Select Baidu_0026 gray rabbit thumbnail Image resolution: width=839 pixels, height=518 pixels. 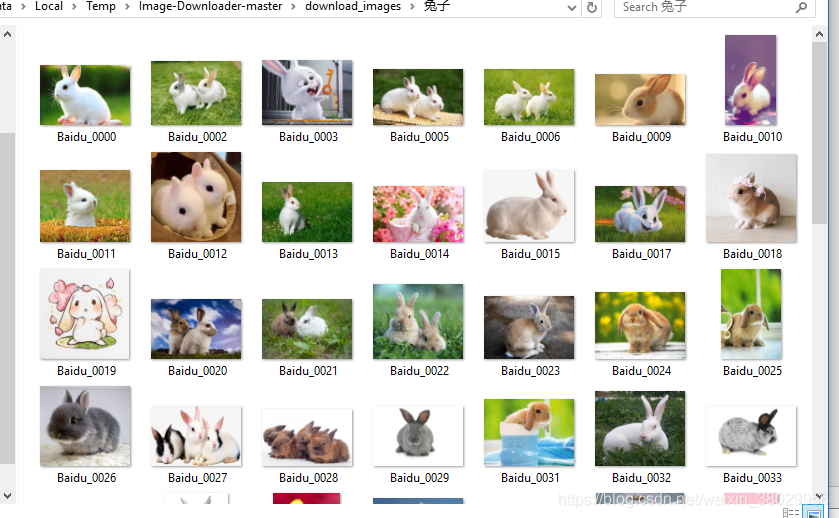pyautogui.click(x=85, y=426)
